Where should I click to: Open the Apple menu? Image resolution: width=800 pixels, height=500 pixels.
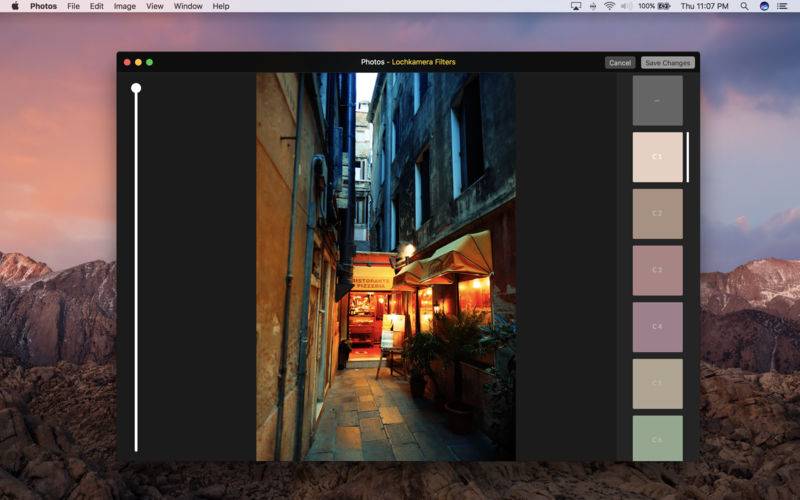[x=15, y=6]
